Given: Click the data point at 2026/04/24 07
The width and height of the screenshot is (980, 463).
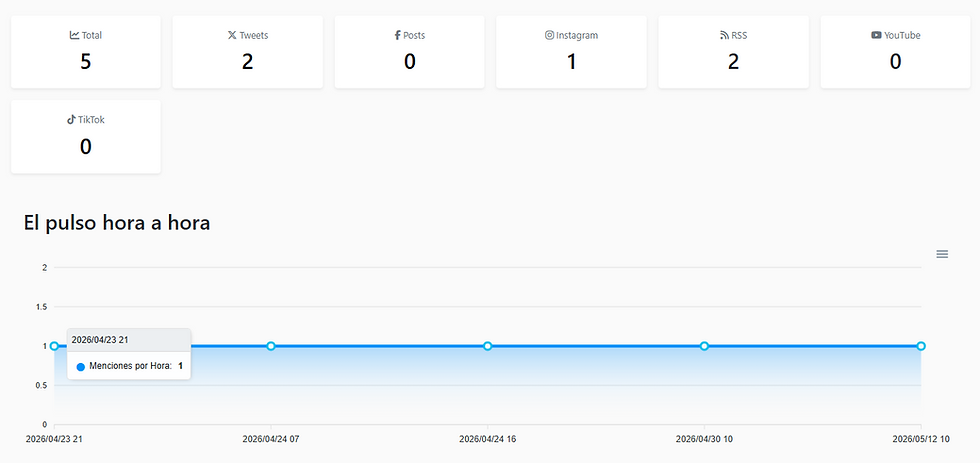Looking at the screenshot, I should pos(271,346).
